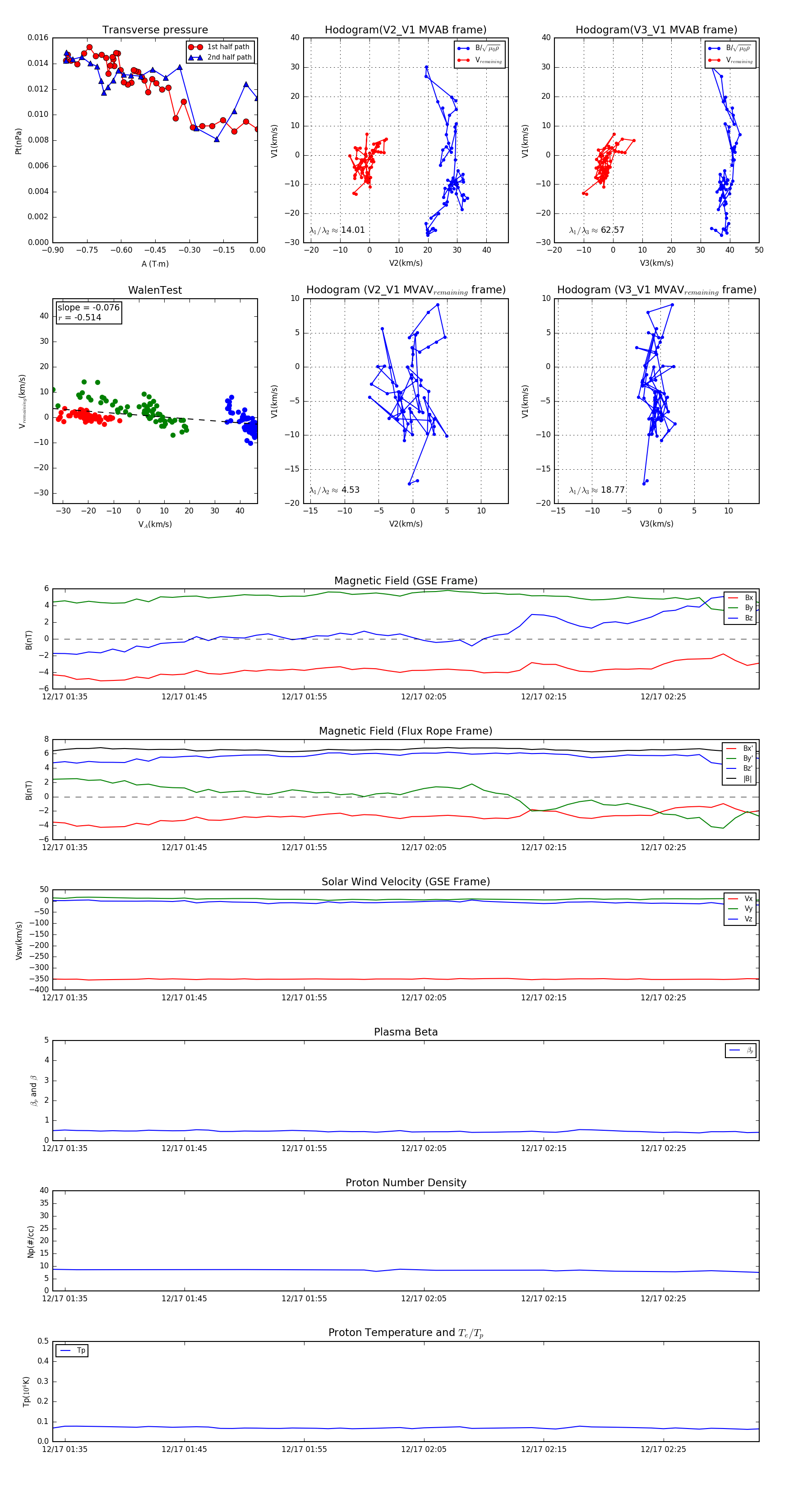Click '12/17 01:45' tick under Proton Temperature plot

click(x=185, y=1449)
